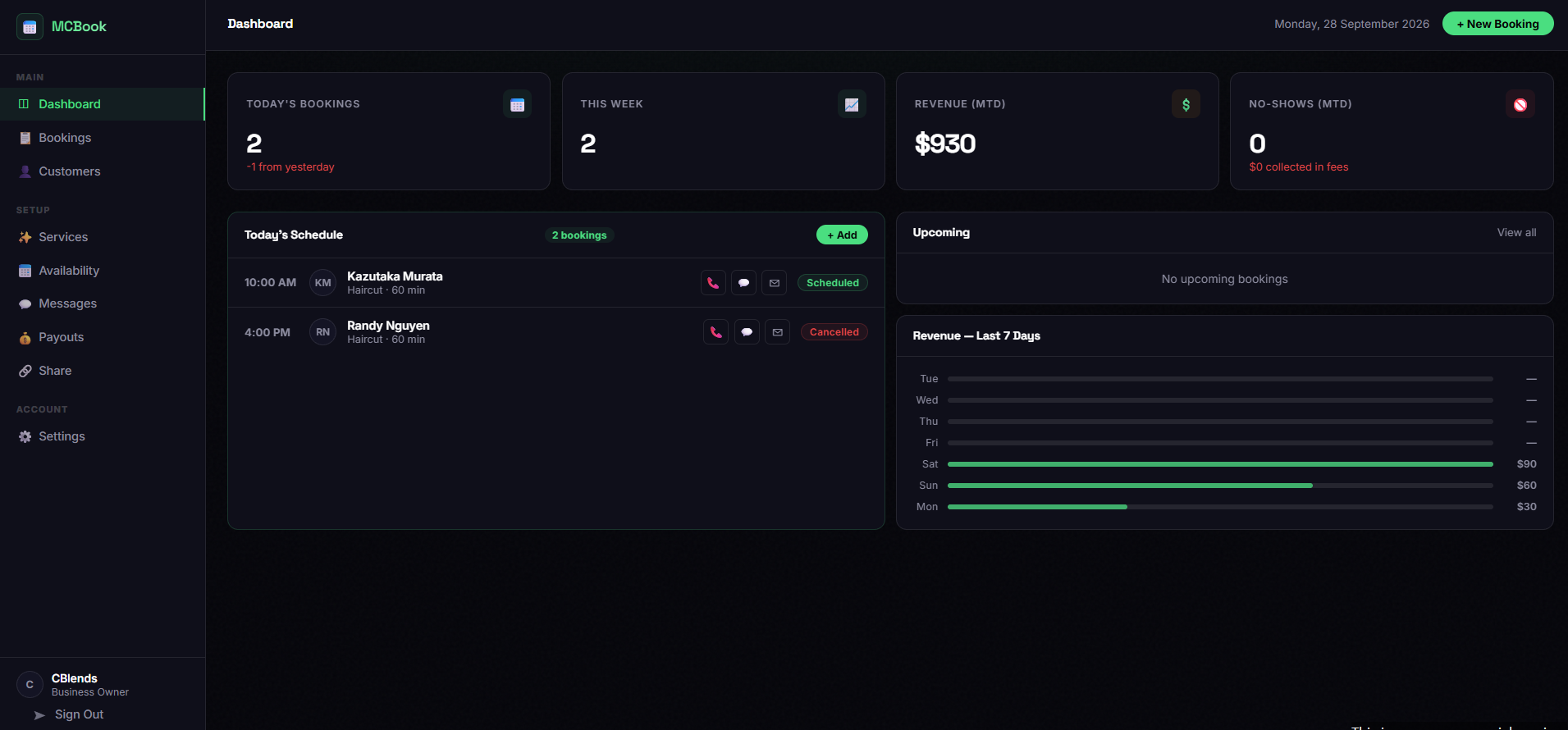Click the date Monday, 28 September 2026
The width and height of the screenshot is (1568, 730).
click(1351, 25)
